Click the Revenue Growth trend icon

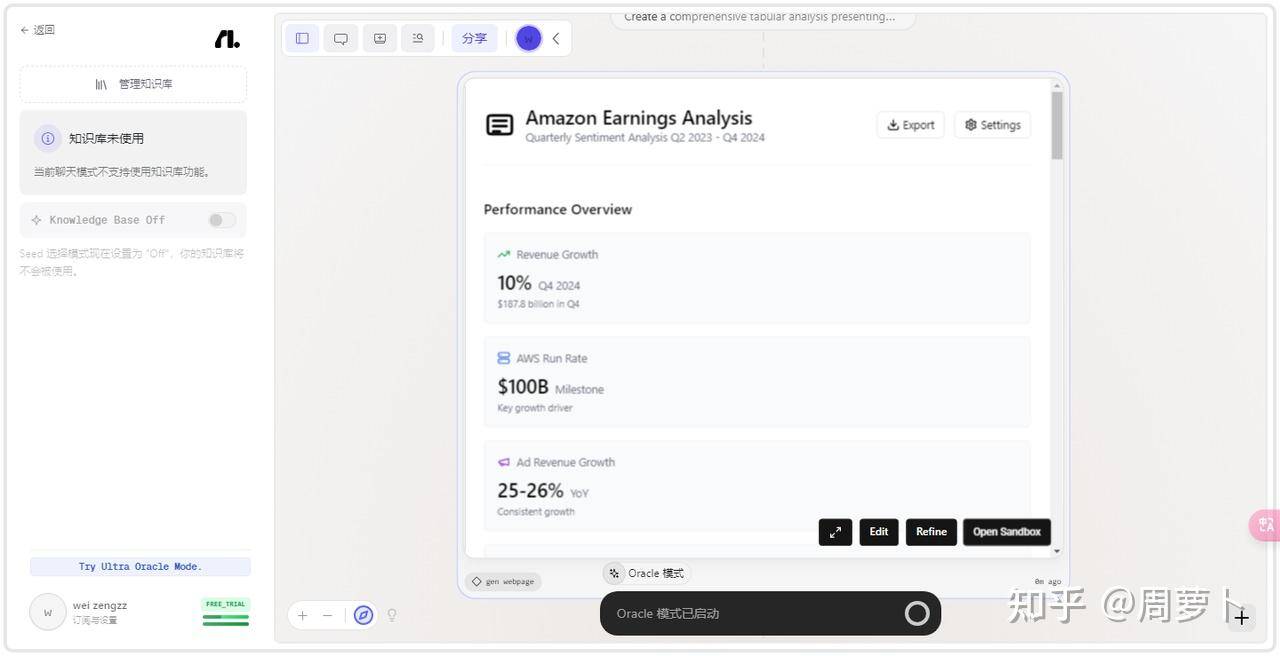click(x=504, y=254)
